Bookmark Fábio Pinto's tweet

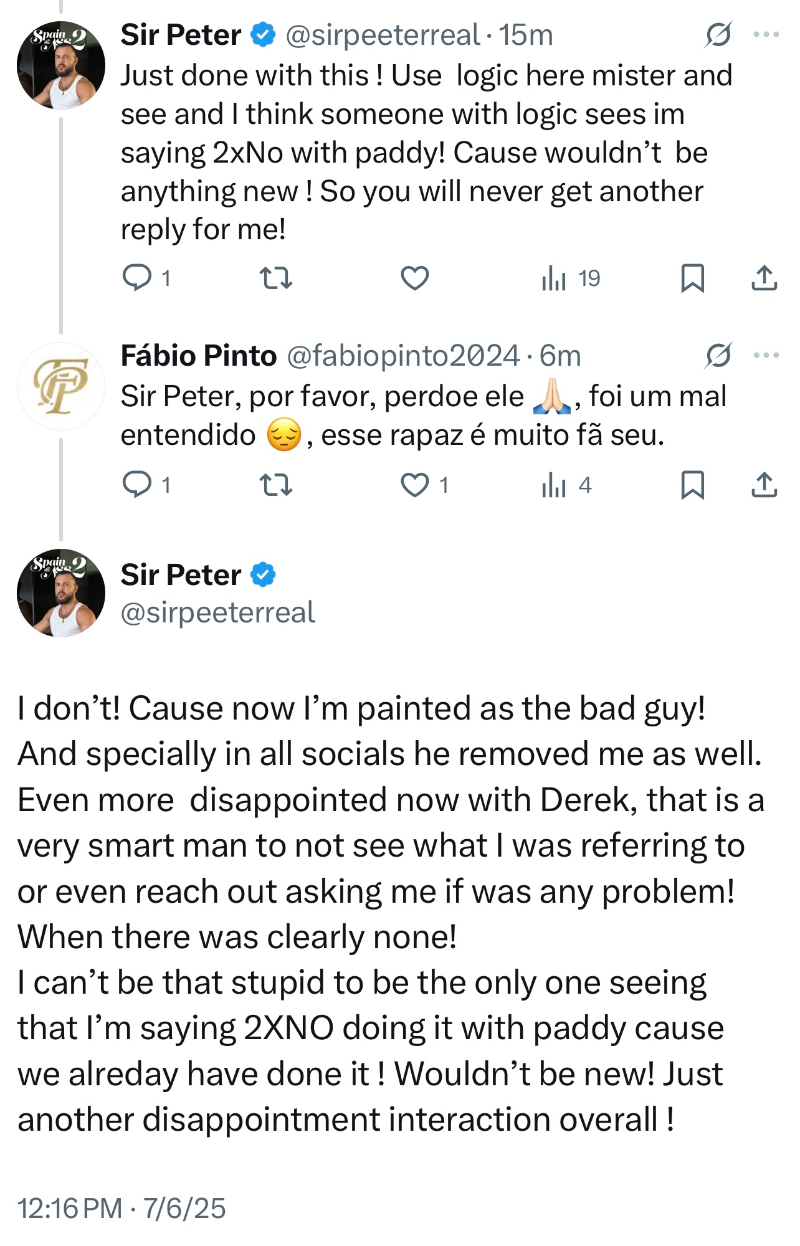[x=692, y=485]
